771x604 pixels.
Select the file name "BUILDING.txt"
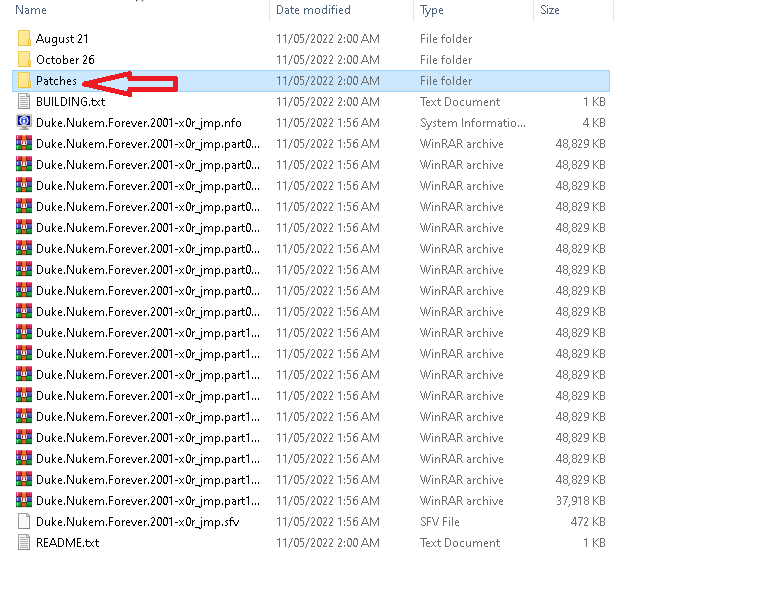tap(70, 101)
